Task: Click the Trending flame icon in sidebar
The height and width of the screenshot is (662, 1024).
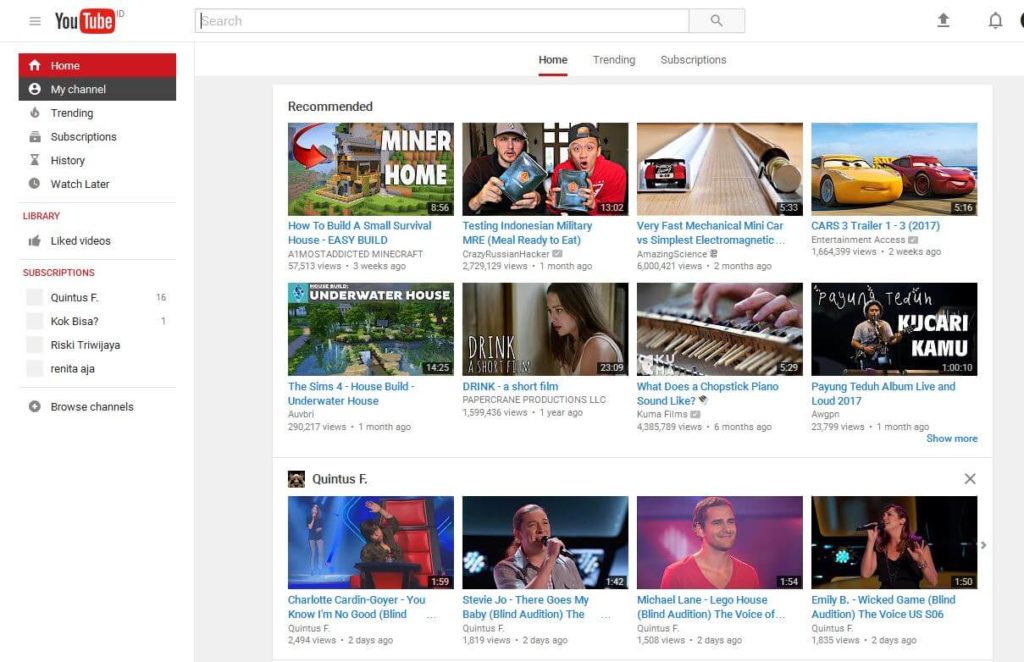Action: click(35, 113)
